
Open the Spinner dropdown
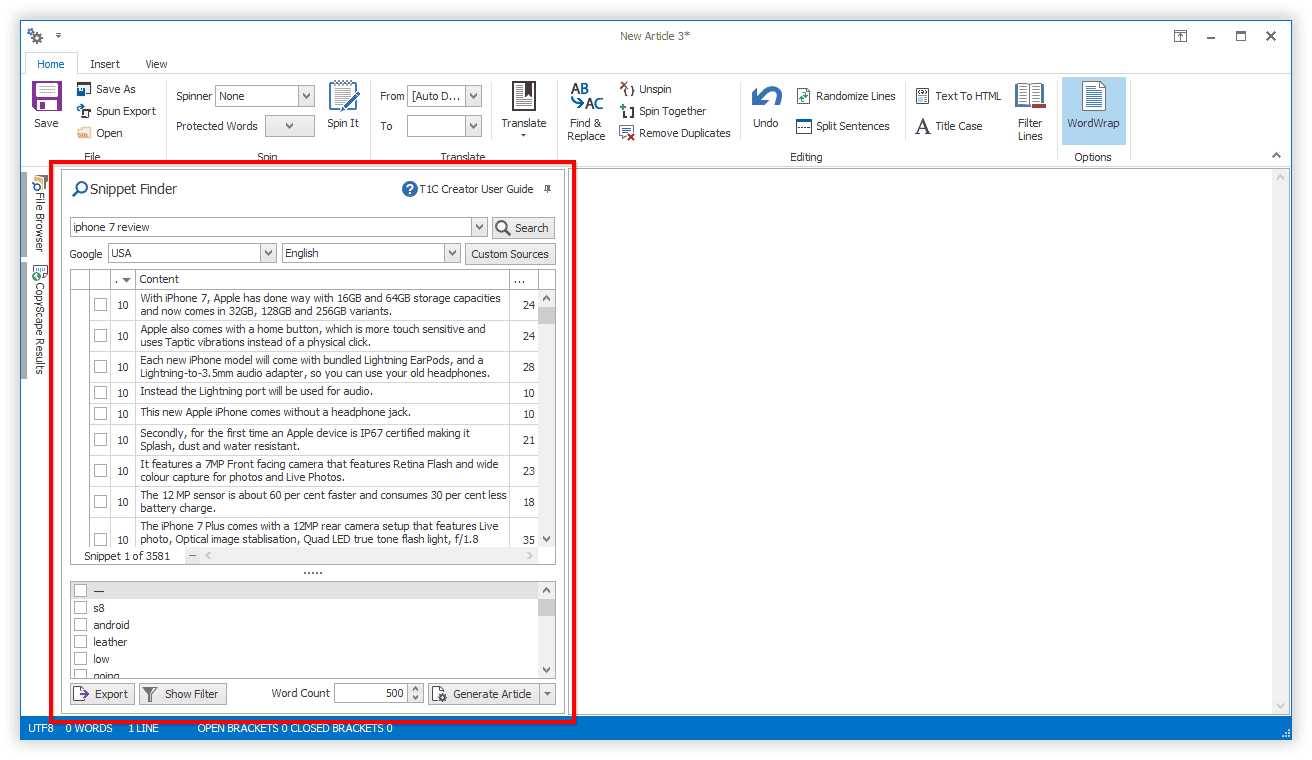tap(307, 96)
